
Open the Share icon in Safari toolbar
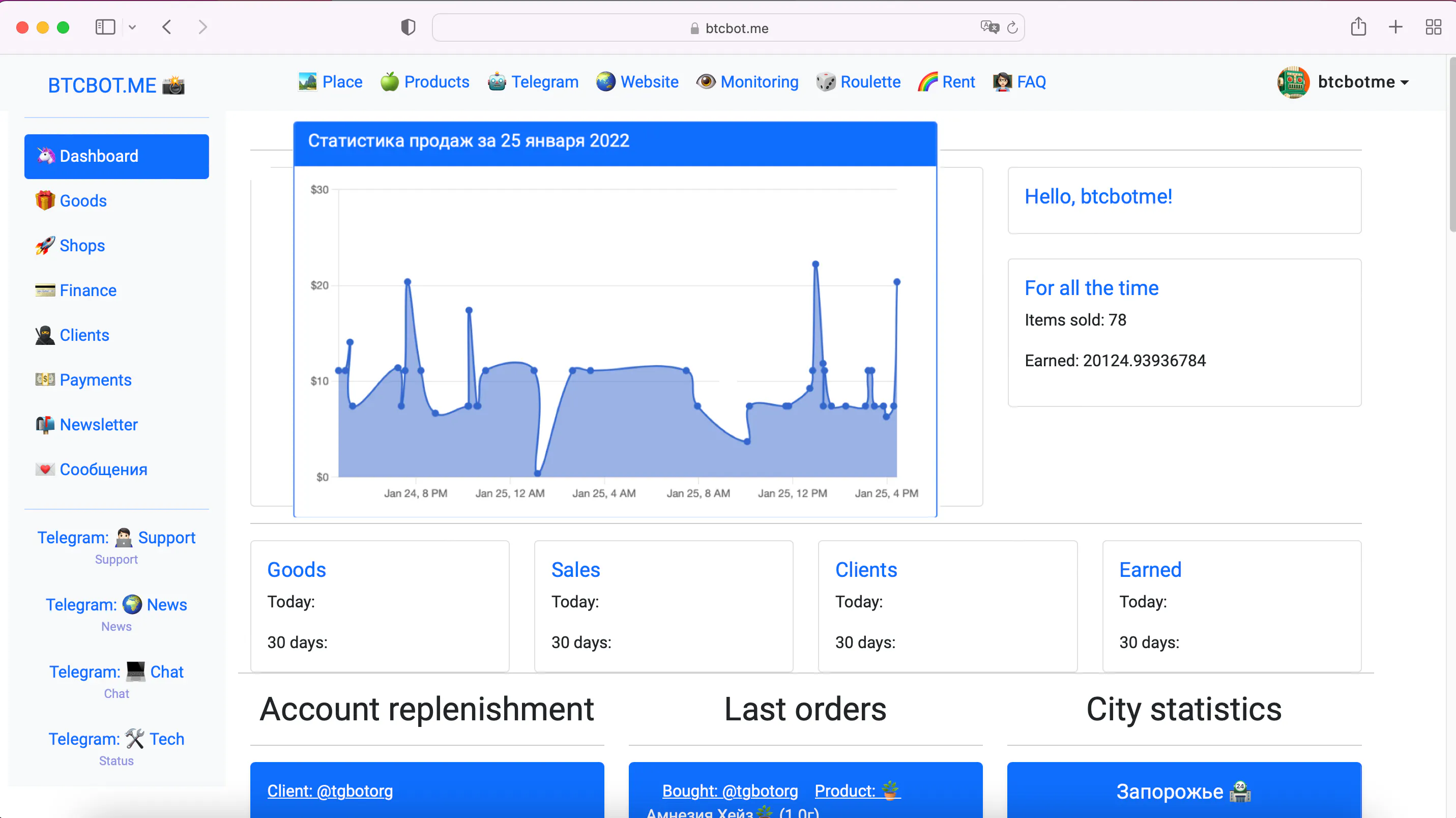pyautogui.click(x=1358, y=26)
